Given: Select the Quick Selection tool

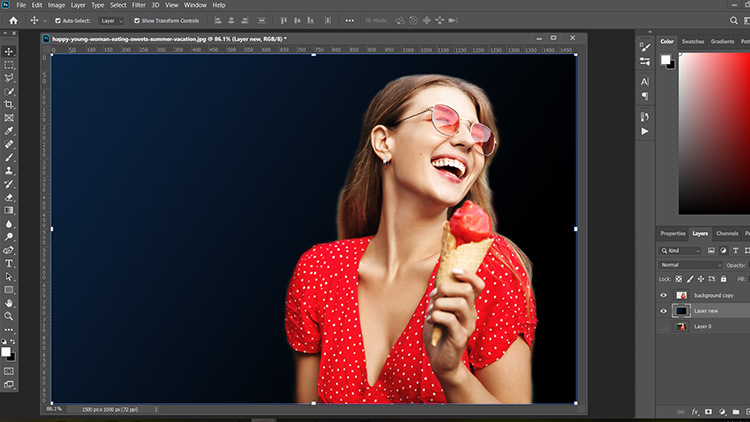Looking at the screenshot, I should (9, 91).
